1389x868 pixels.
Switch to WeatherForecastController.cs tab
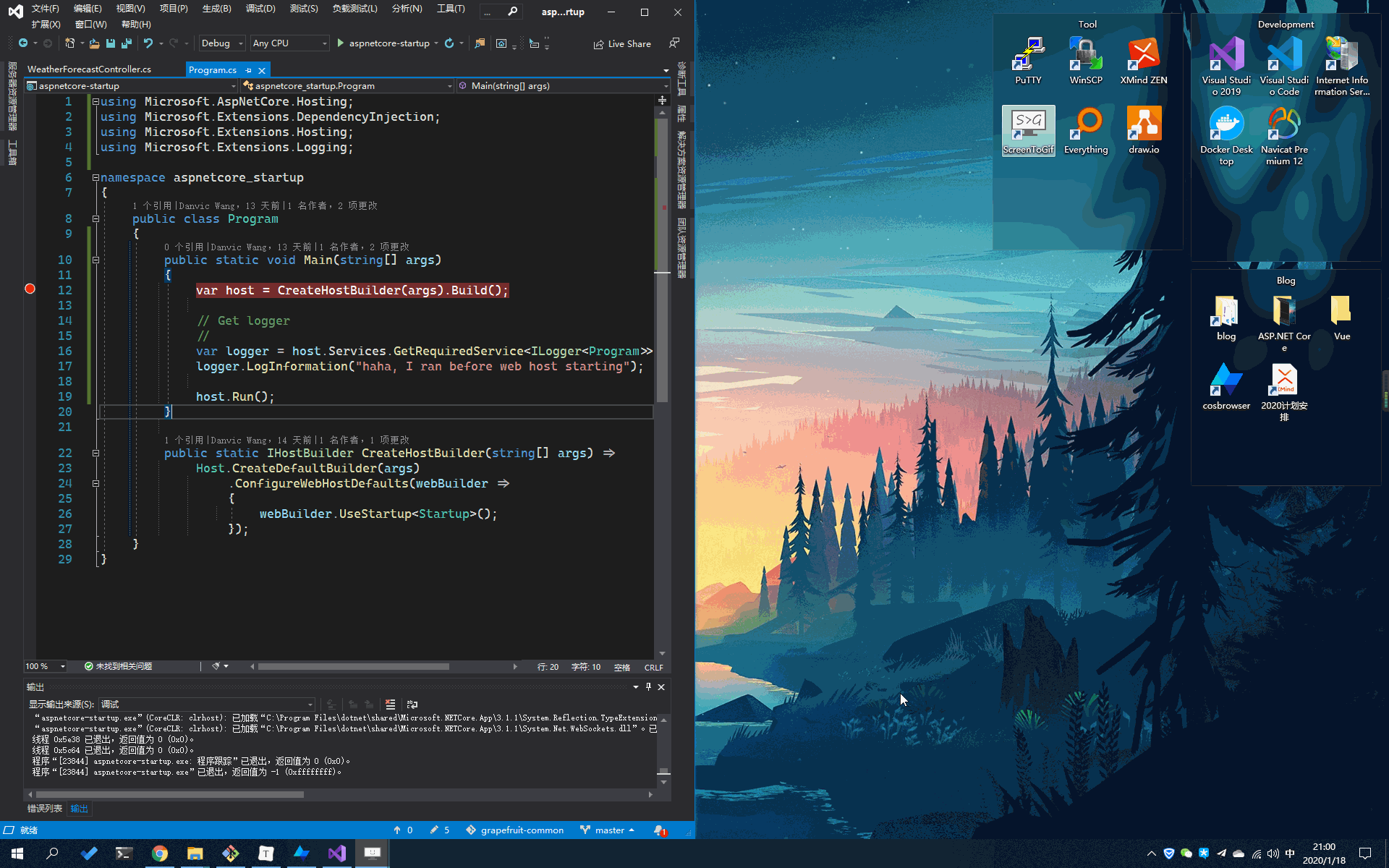[x=89, y=69]
